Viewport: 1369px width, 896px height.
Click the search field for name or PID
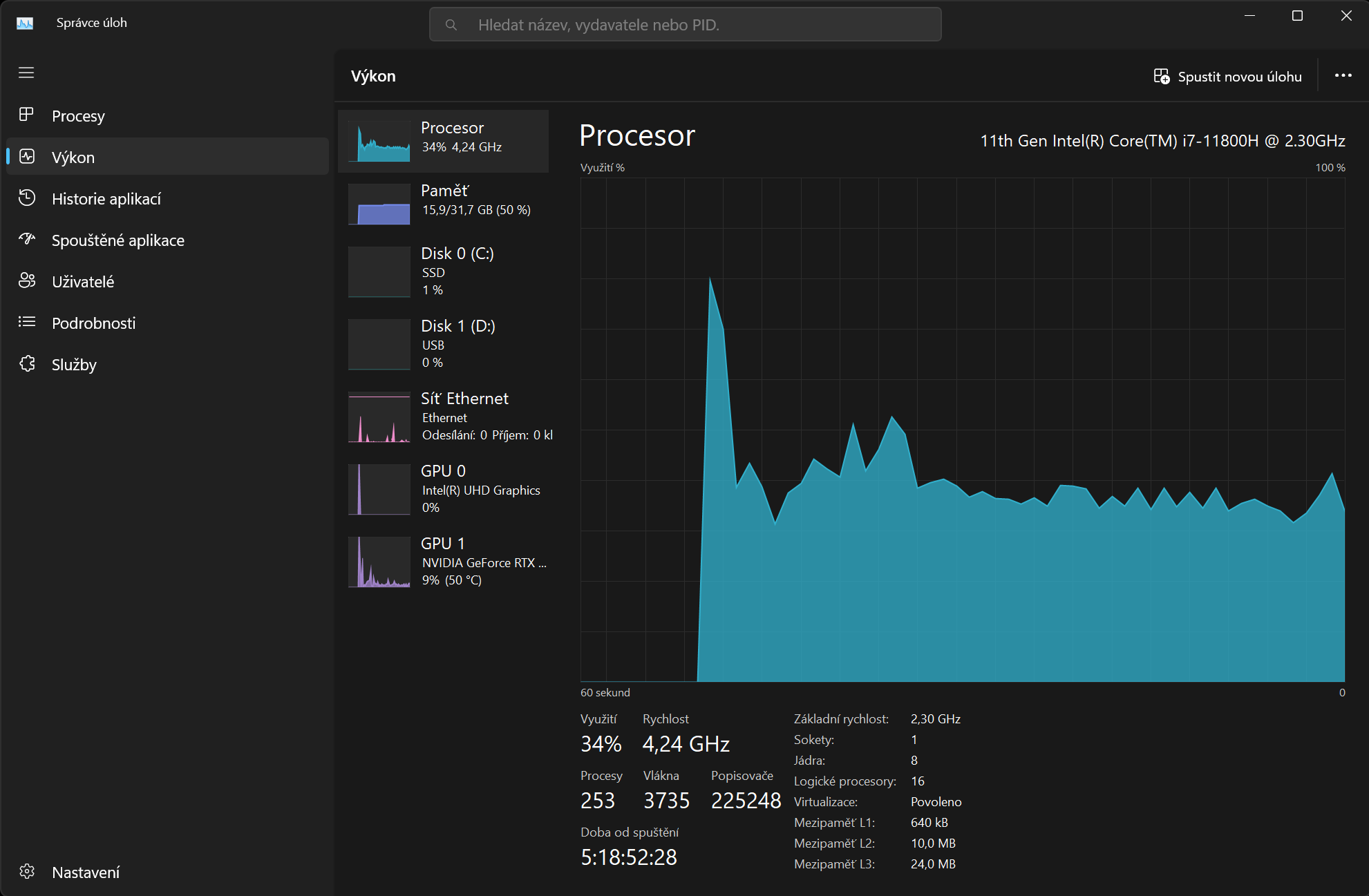(685, 25)
